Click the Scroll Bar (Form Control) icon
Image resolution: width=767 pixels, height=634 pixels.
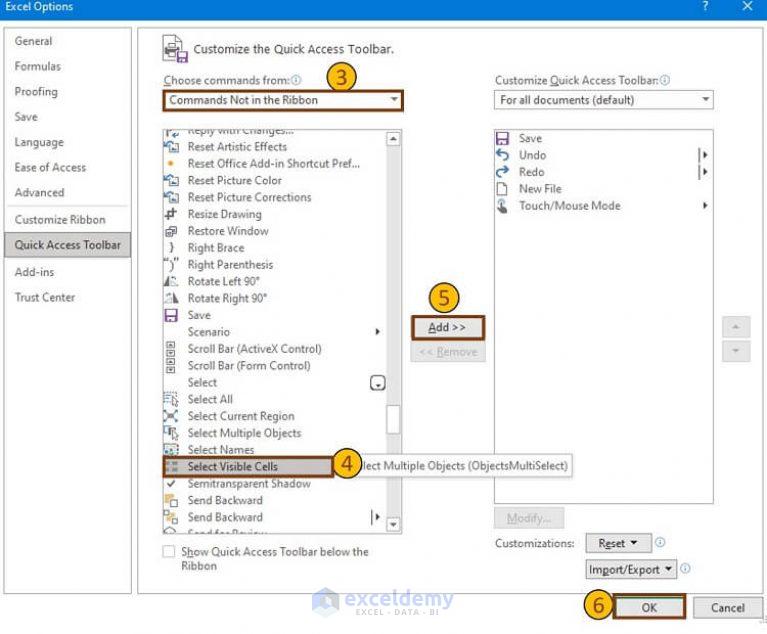[170, 365]
